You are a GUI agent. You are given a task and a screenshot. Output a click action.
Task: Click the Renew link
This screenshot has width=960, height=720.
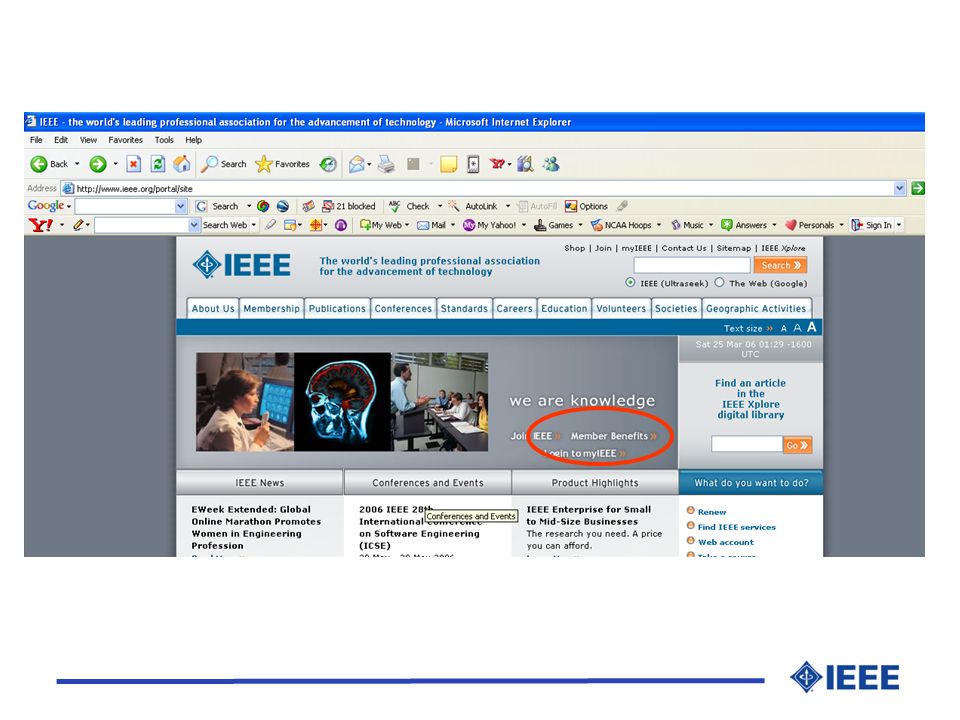[711, 512]
